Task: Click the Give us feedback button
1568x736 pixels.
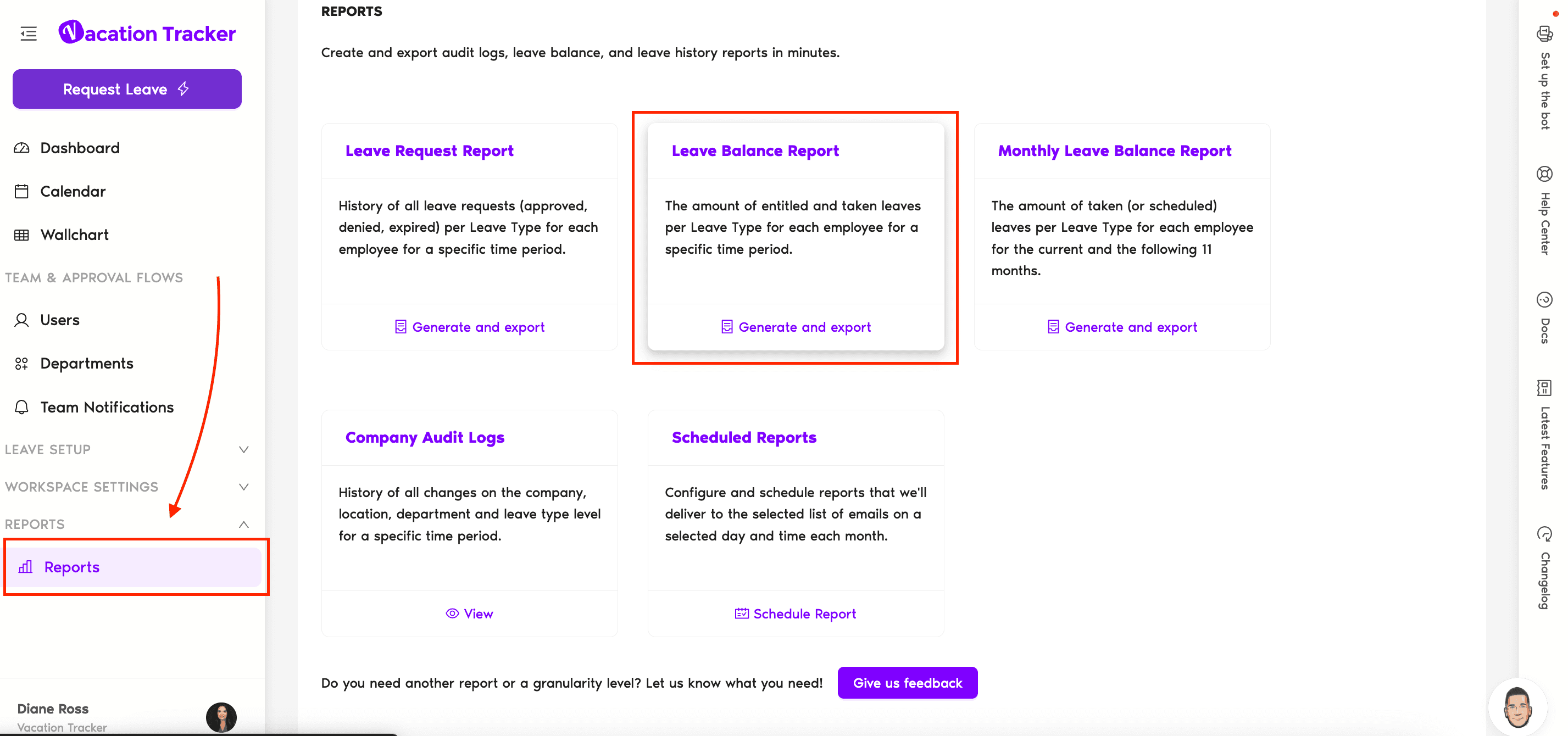Action: coord(907,683)
